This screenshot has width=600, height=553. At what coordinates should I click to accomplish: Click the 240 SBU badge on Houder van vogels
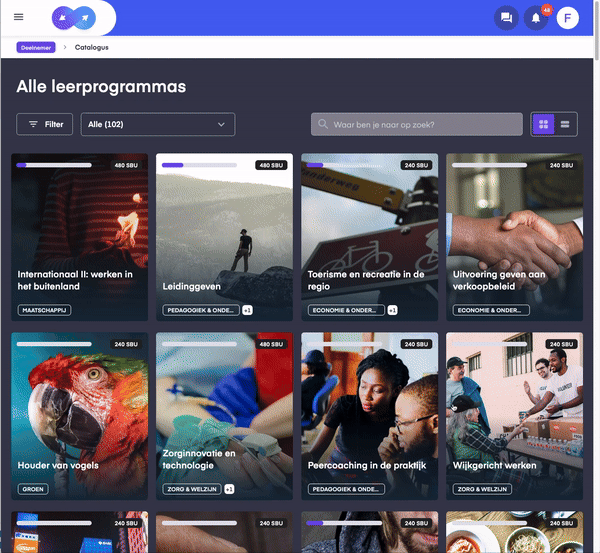click(x=126, y=344)
